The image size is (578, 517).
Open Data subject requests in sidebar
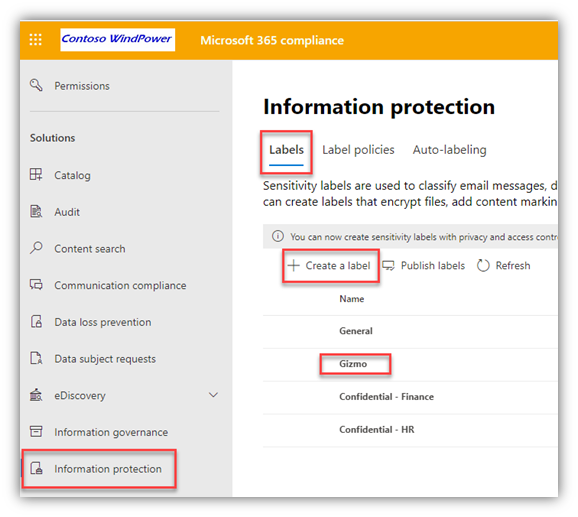(x=105, y=359)
